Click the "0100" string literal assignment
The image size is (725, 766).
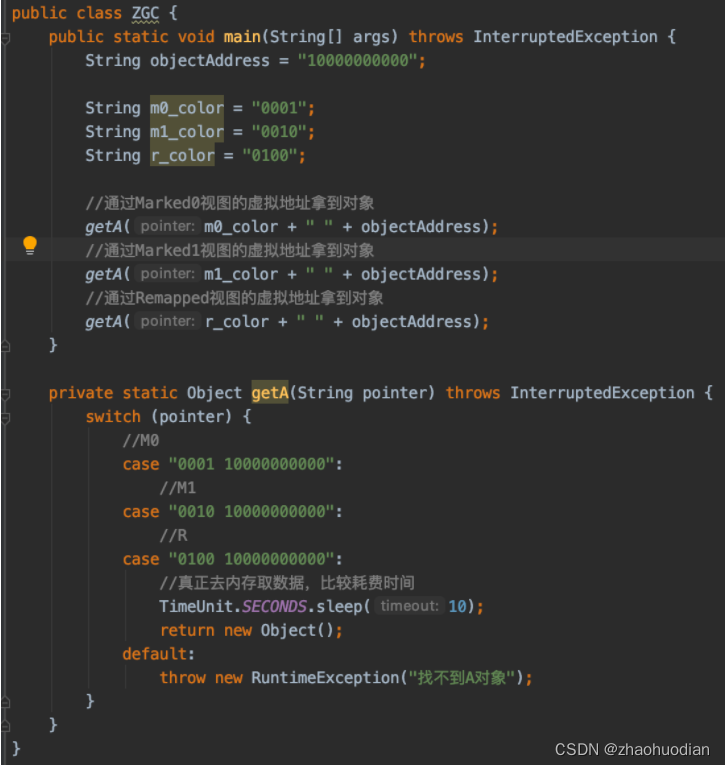coord(270,155)
